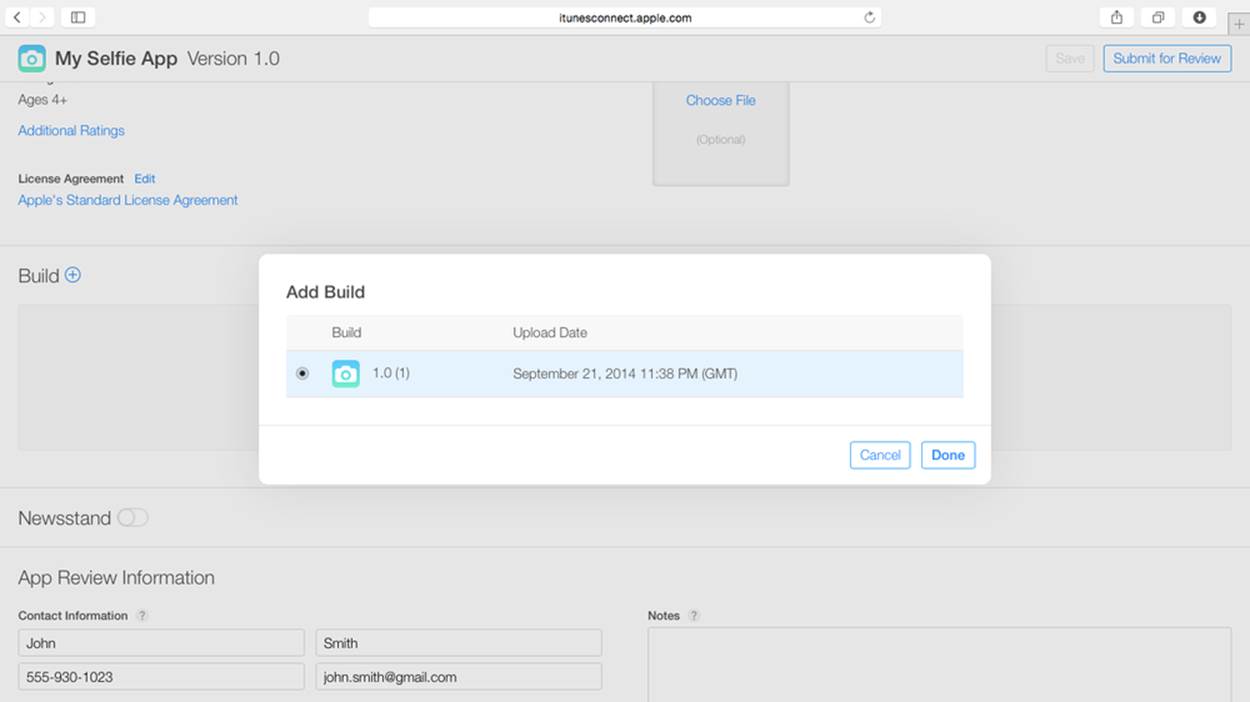
Task: Click the Newsstand label
Action: 64,518
